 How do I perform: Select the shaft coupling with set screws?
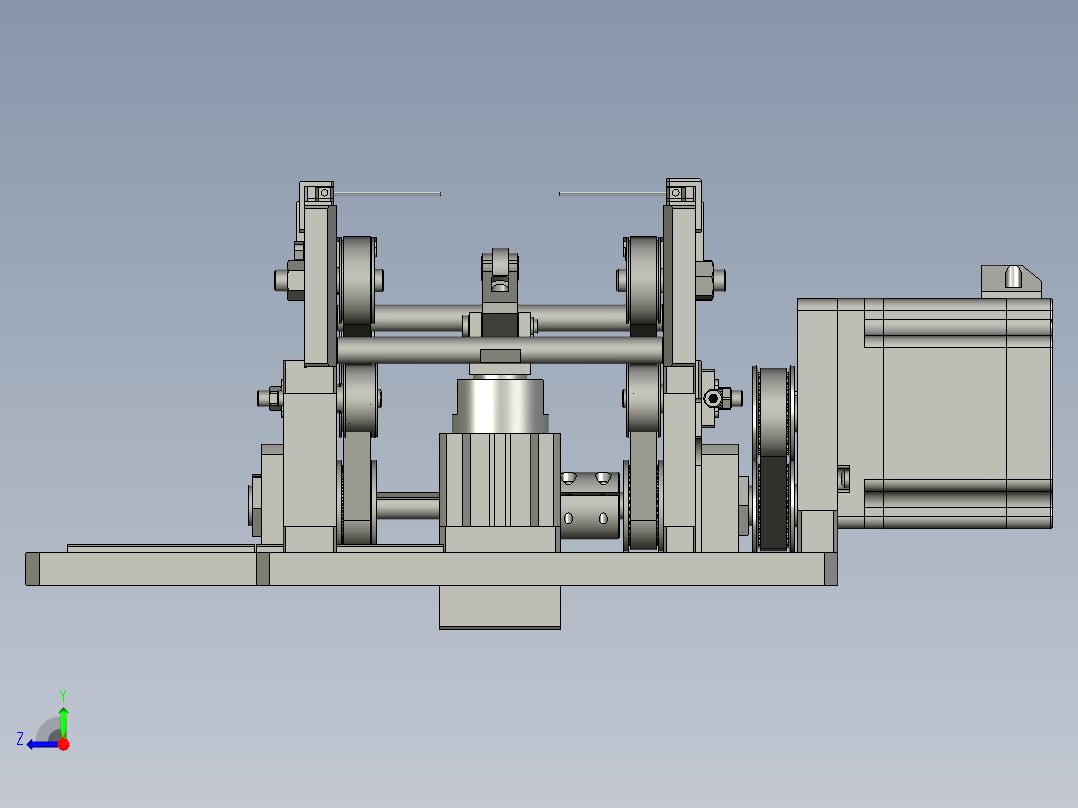point(590,505)
